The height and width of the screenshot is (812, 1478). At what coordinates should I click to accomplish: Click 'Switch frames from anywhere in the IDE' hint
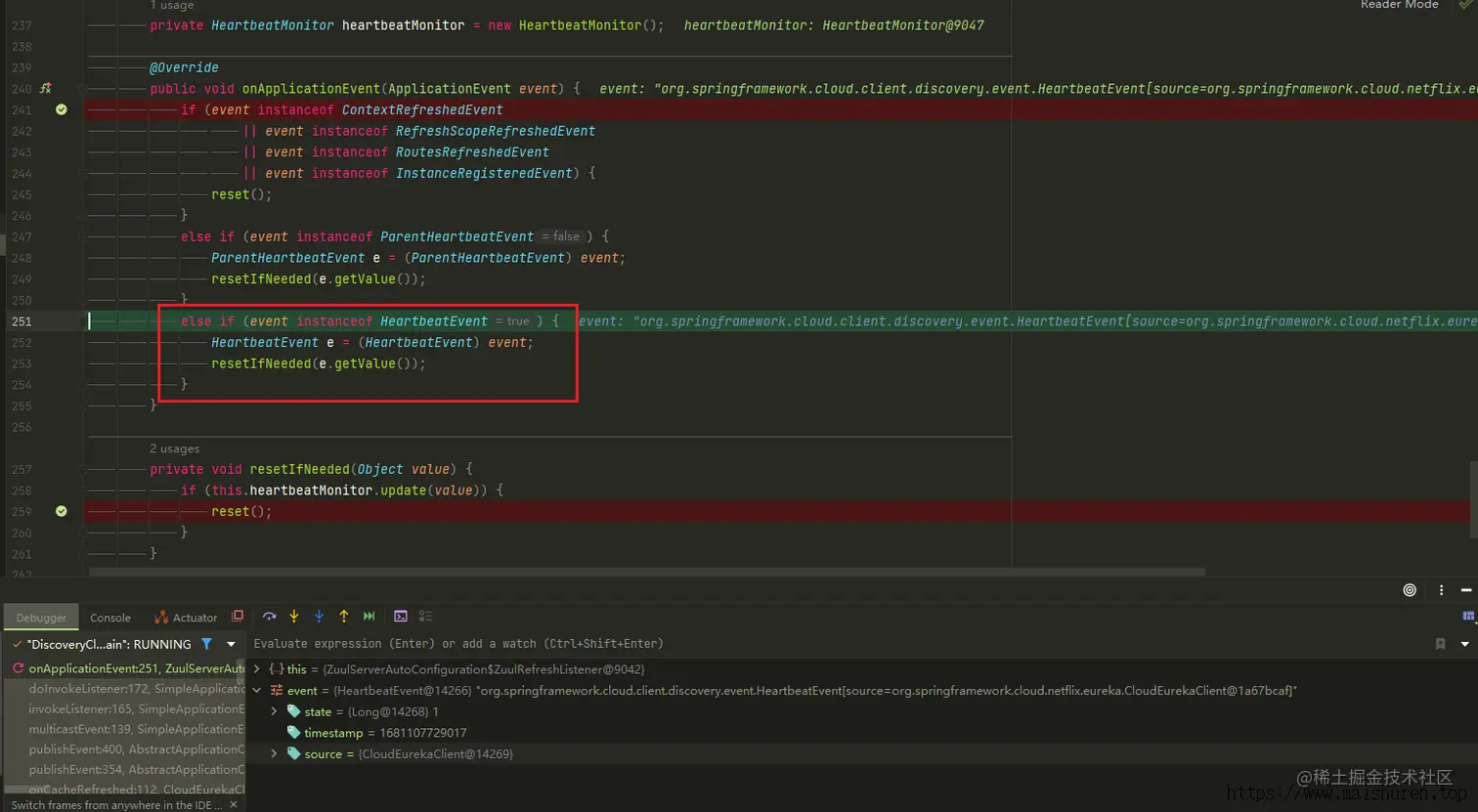coord(116,805)
